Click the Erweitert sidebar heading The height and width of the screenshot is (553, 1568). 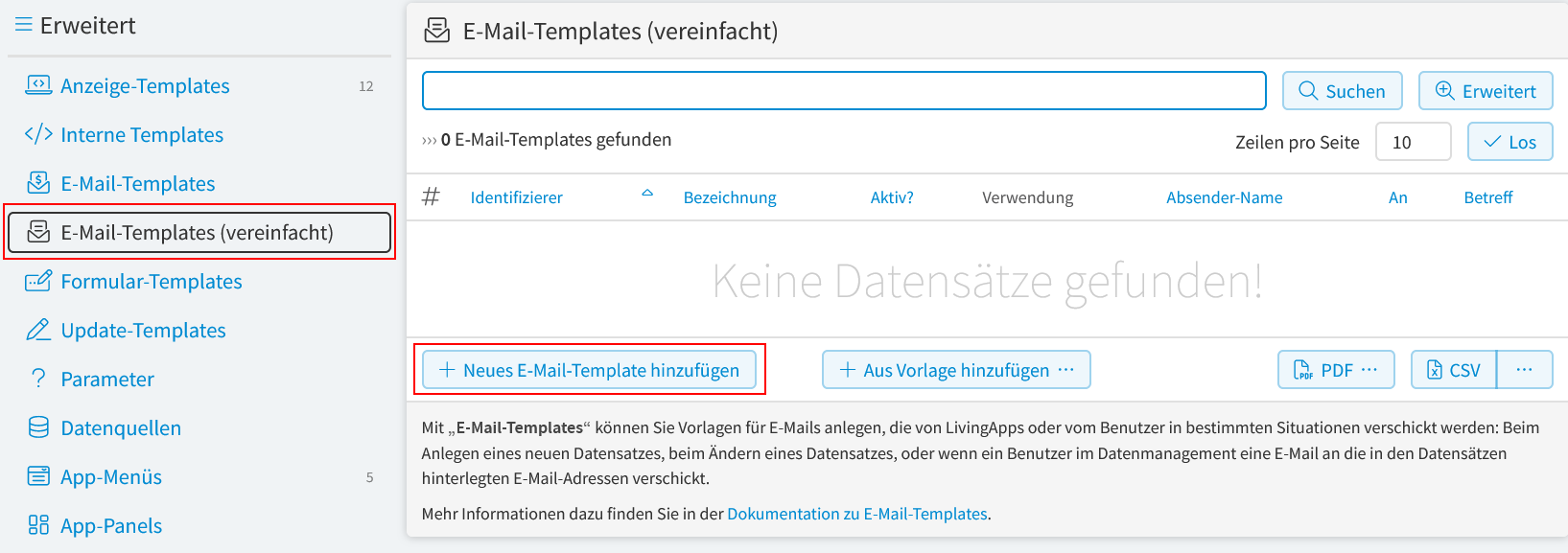[88, 25]
